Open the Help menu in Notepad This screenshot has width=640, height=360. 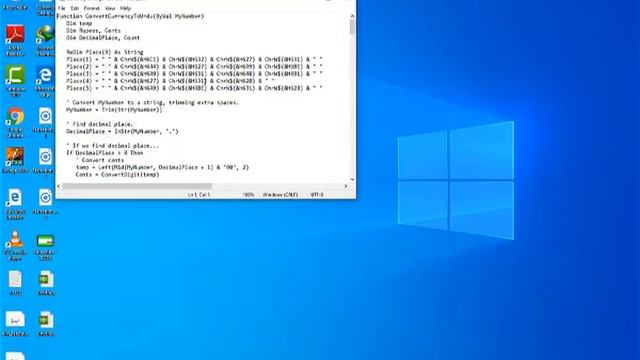click(x=125, y=8)
